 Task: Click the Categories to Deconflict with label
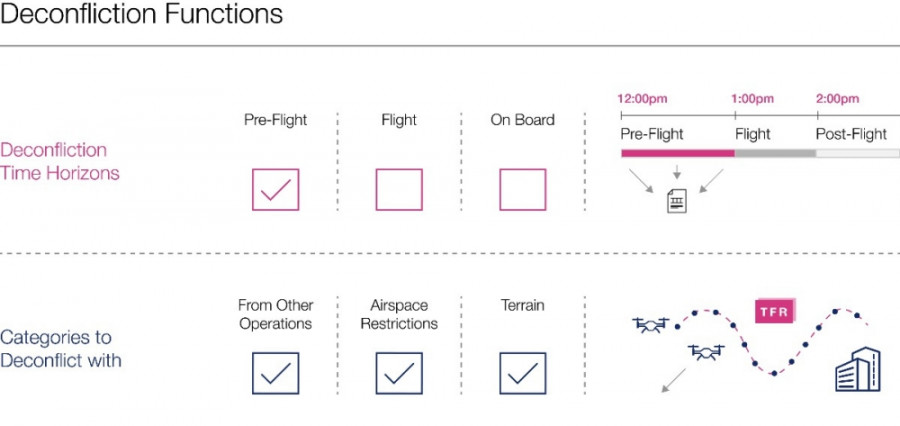tap(60, 348)
